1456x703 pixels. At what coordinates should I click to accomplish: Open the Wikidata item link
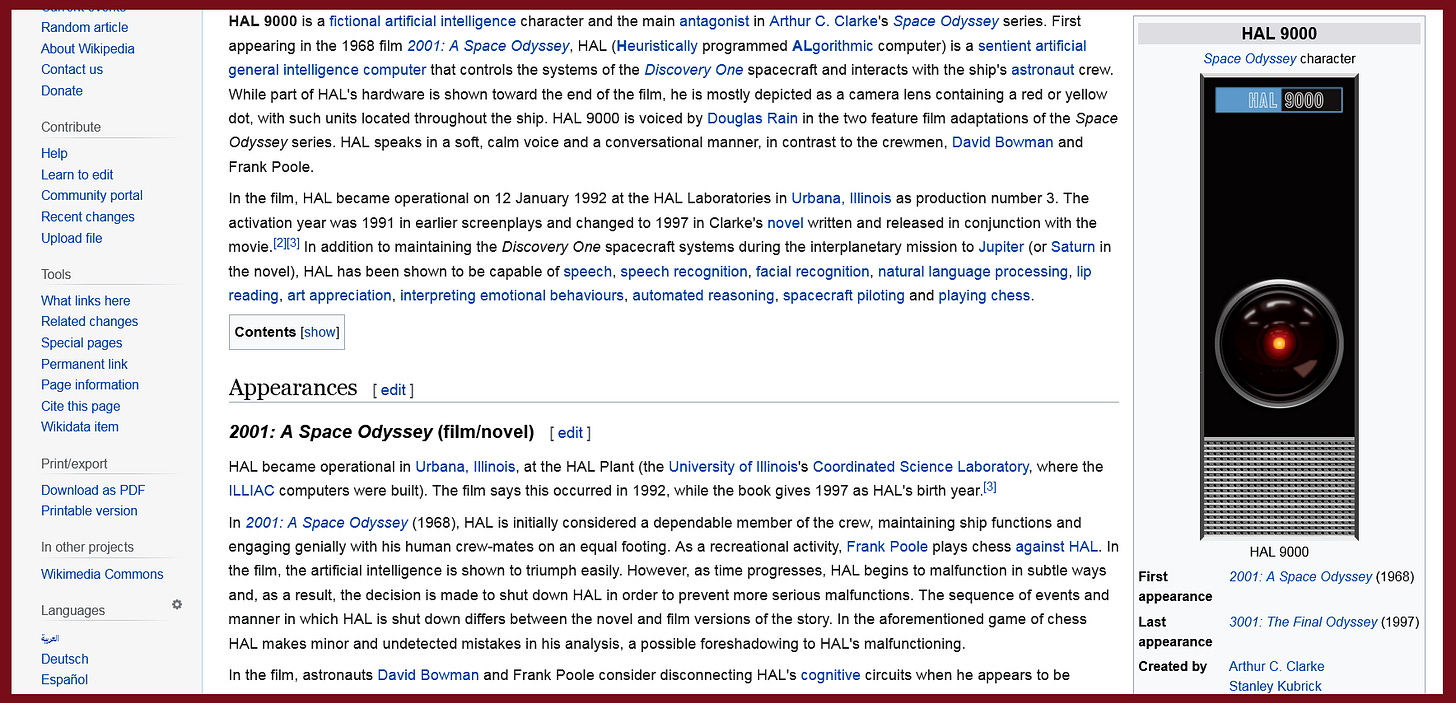(x=80, y=426)
